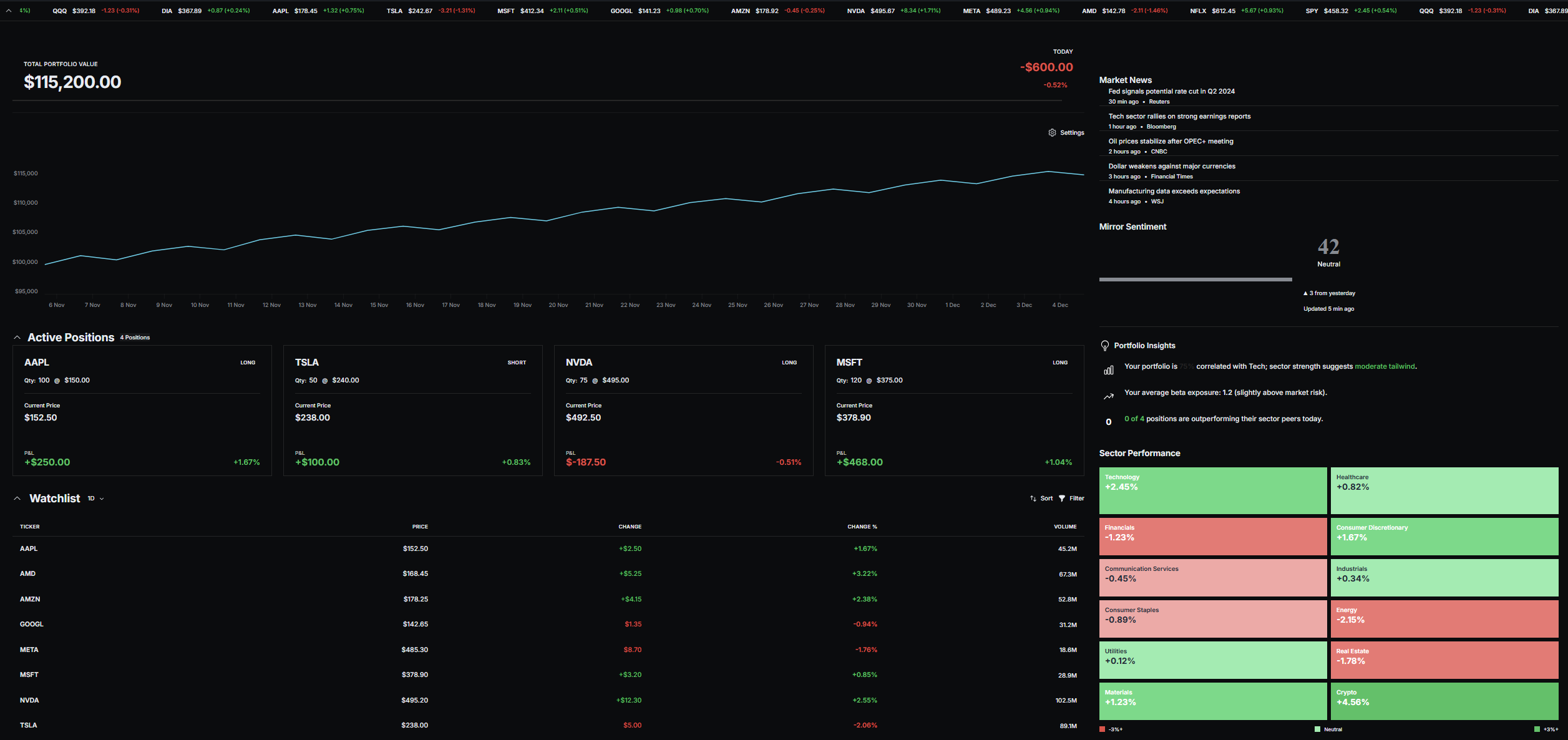The height and width of the screenshot is (740, 1568).
Task: Click the Filter funnel icon in the Watchlist
Action: point(1062,498)
